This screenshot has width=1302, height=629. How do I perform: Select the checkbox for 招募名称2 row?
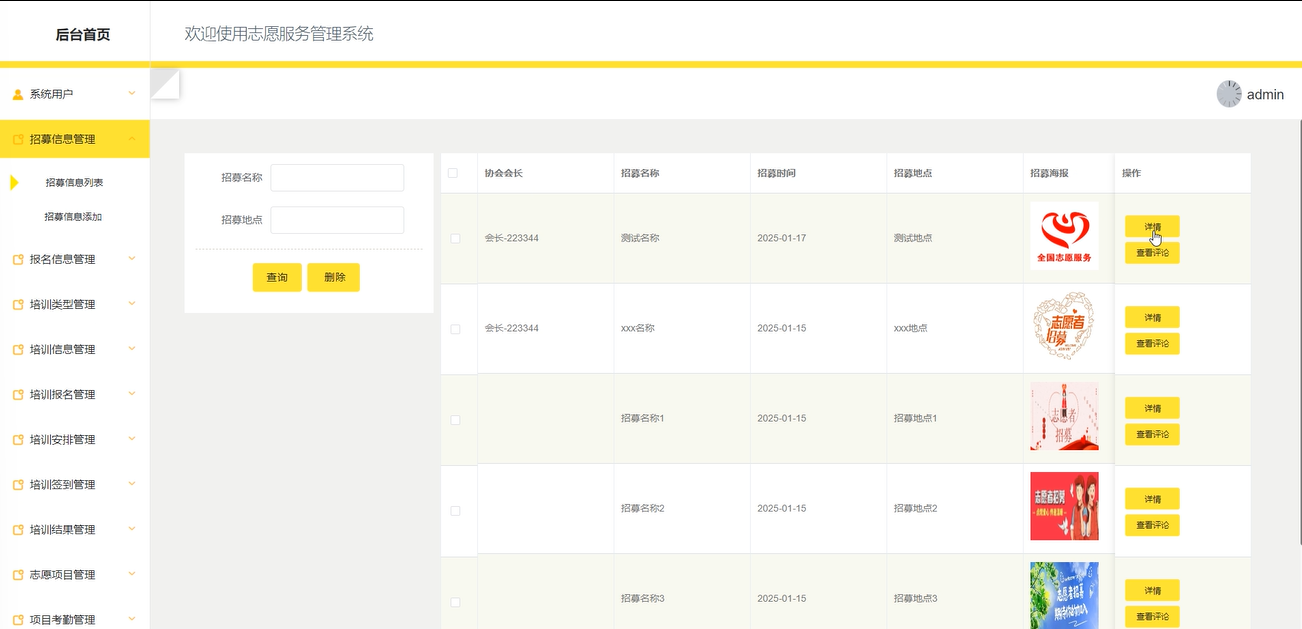click(x=455, y=511)
